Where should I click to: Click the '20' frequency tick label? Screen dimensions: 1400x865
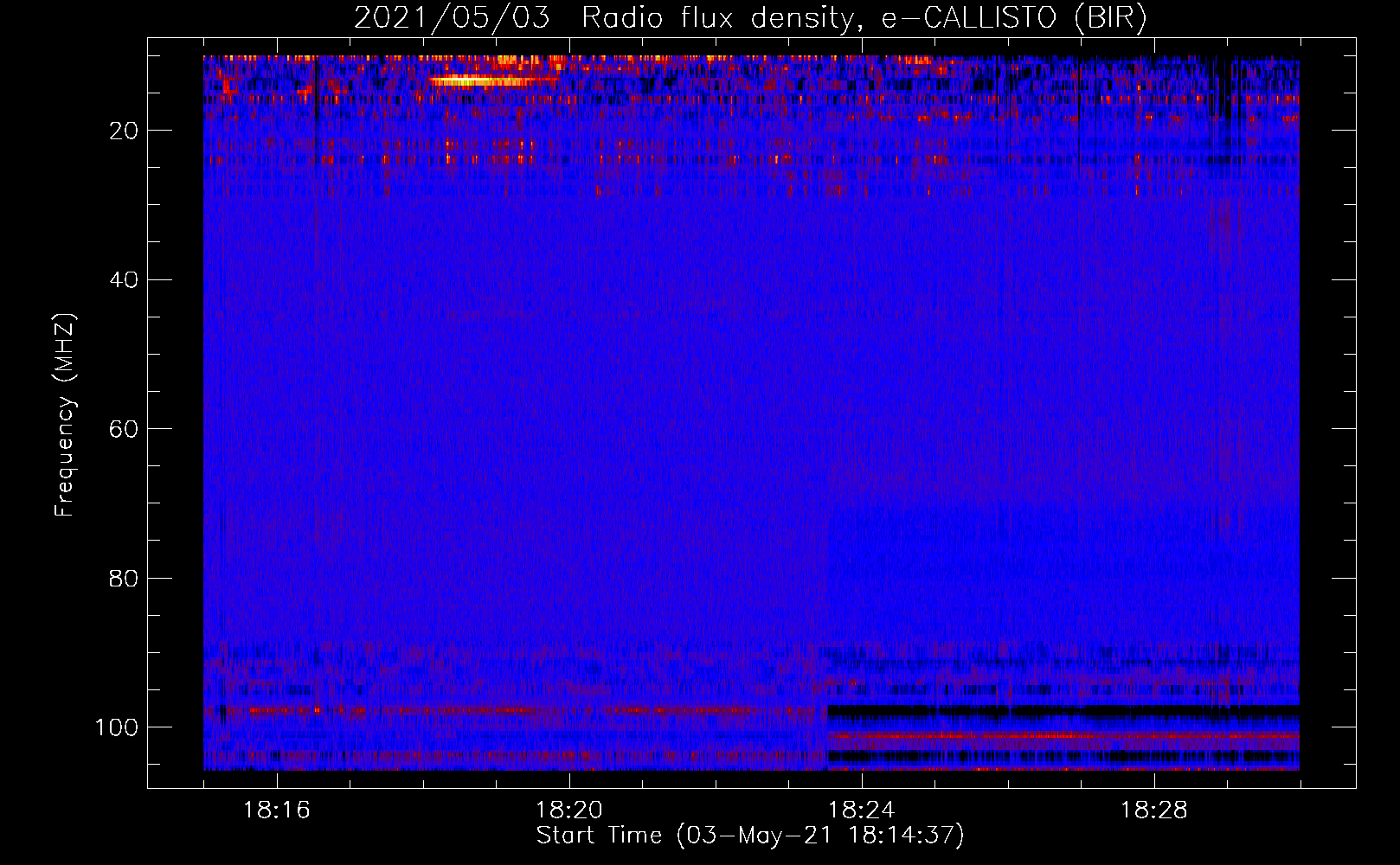point(124,131)
